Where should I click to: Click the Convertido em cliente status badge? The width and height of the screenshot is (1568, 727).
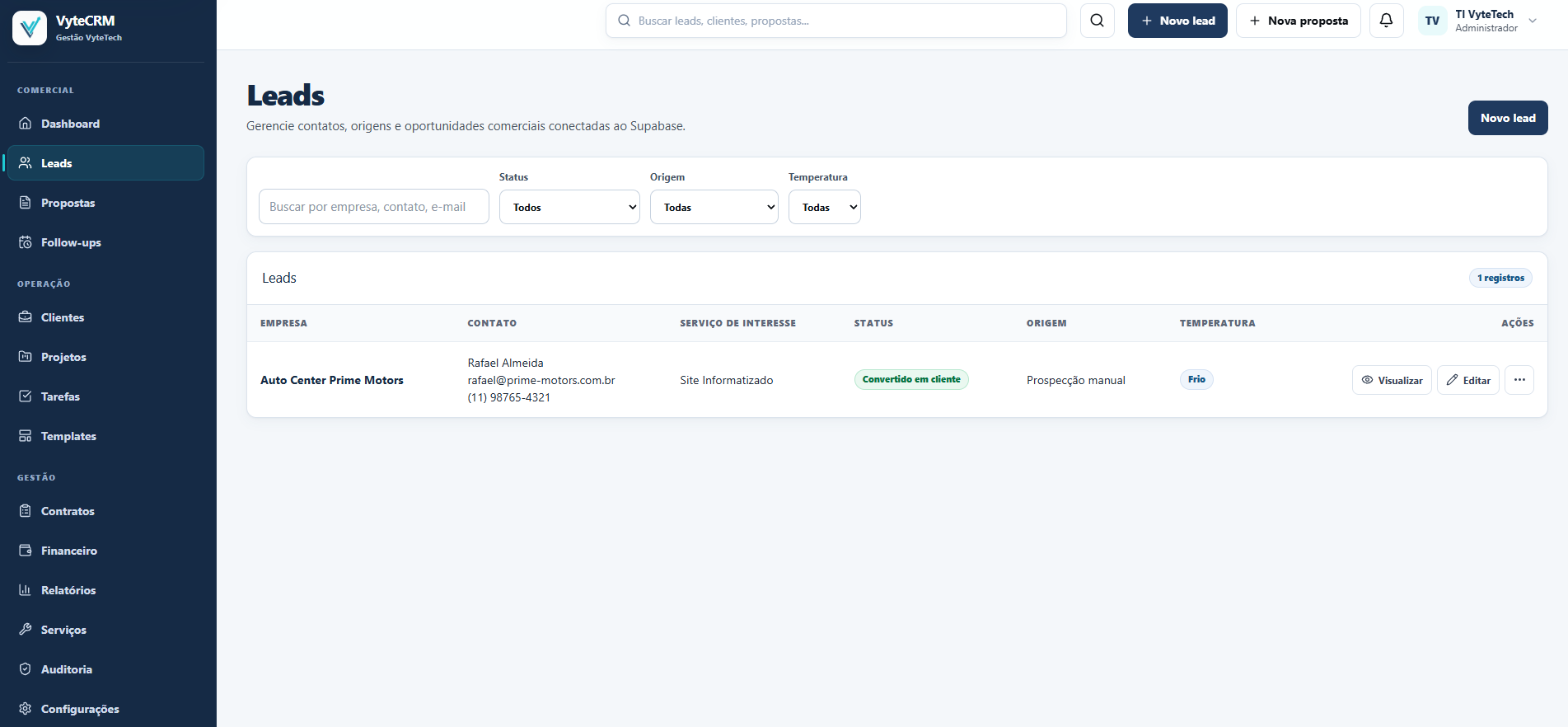(911, 379)
